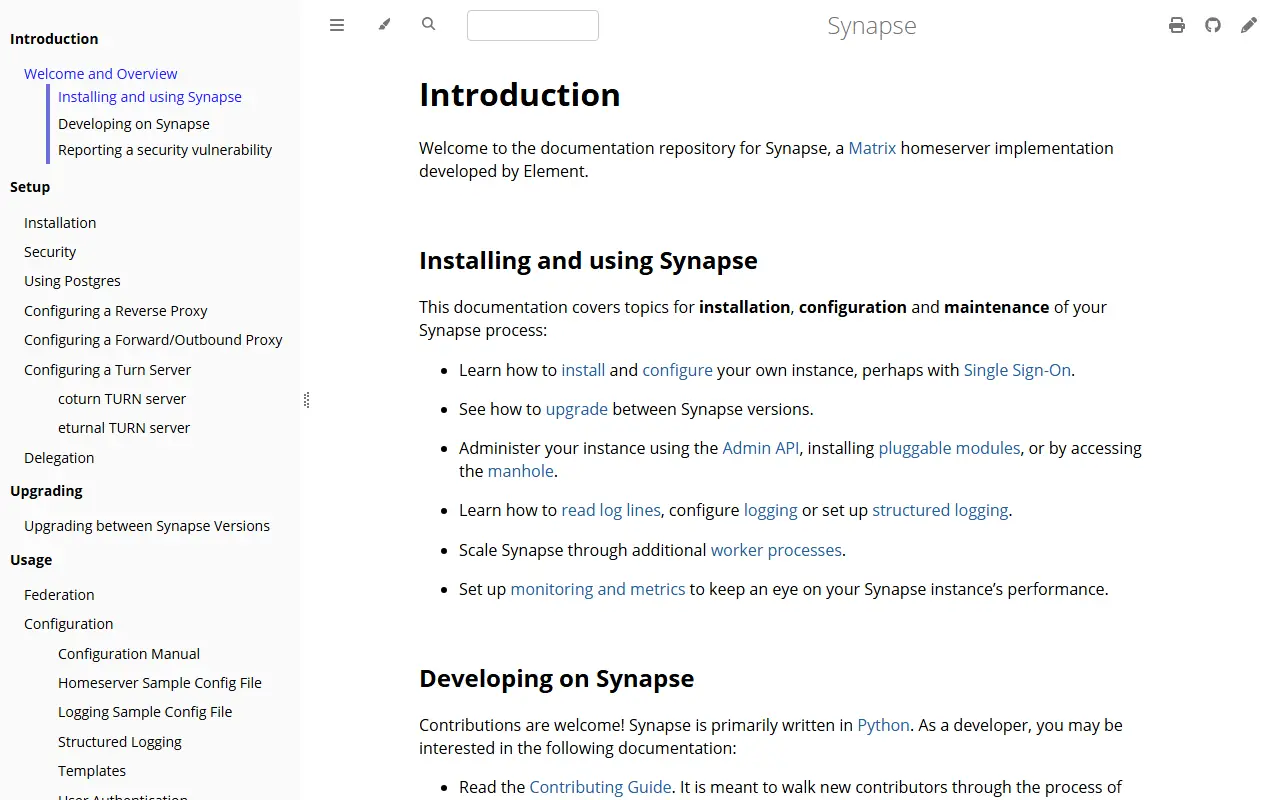Screen dimensions: 1280x800
Task: Select coturn TURN server entry
Action: pos(122,399)
